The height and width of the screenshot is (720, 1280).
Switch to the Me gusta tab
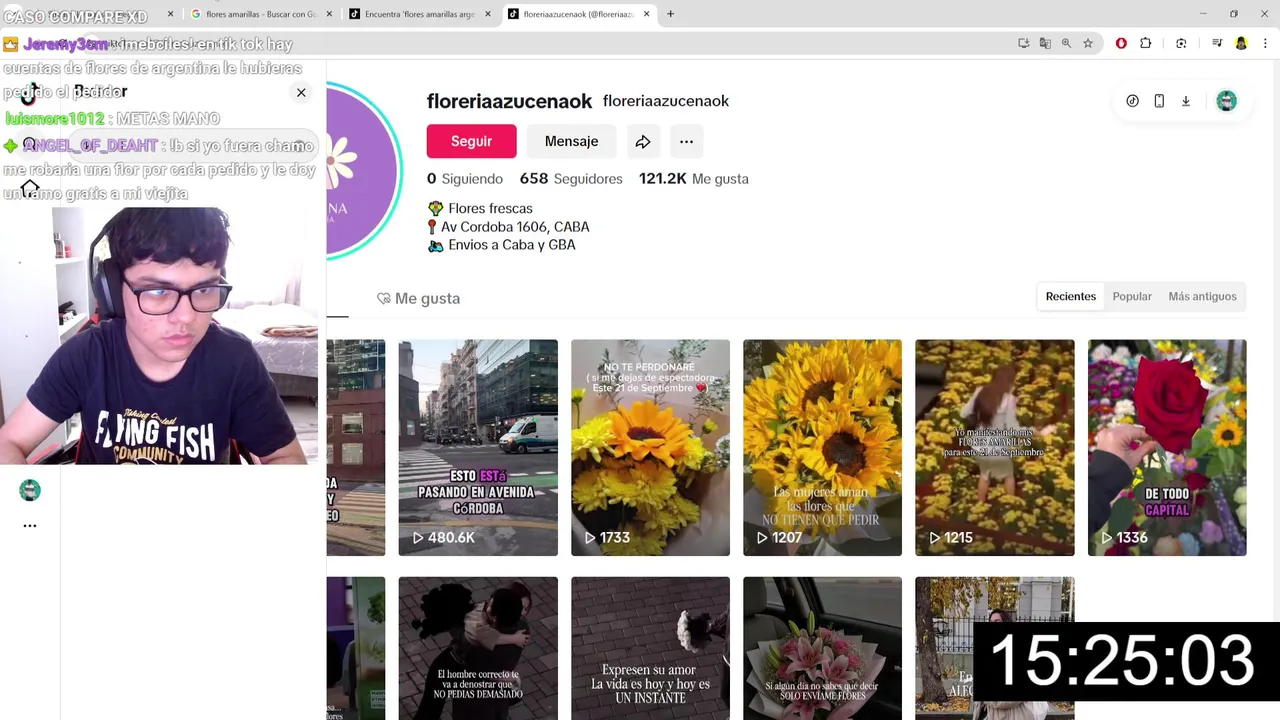point(418,298)
